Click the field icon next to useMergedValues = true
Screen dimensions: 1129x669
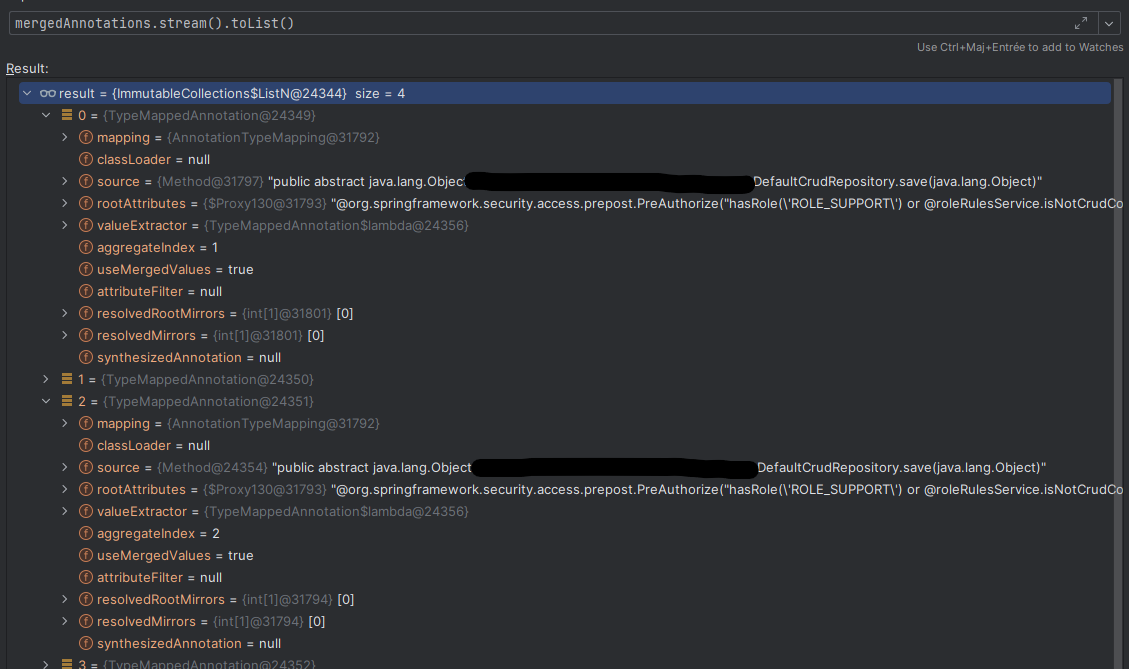coord(85,269)
